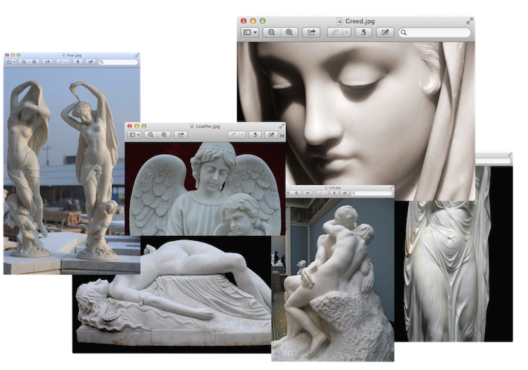Screen dimensions: 528x370
Task: Click the Fear.jpg window title
Action: [74, 55]
